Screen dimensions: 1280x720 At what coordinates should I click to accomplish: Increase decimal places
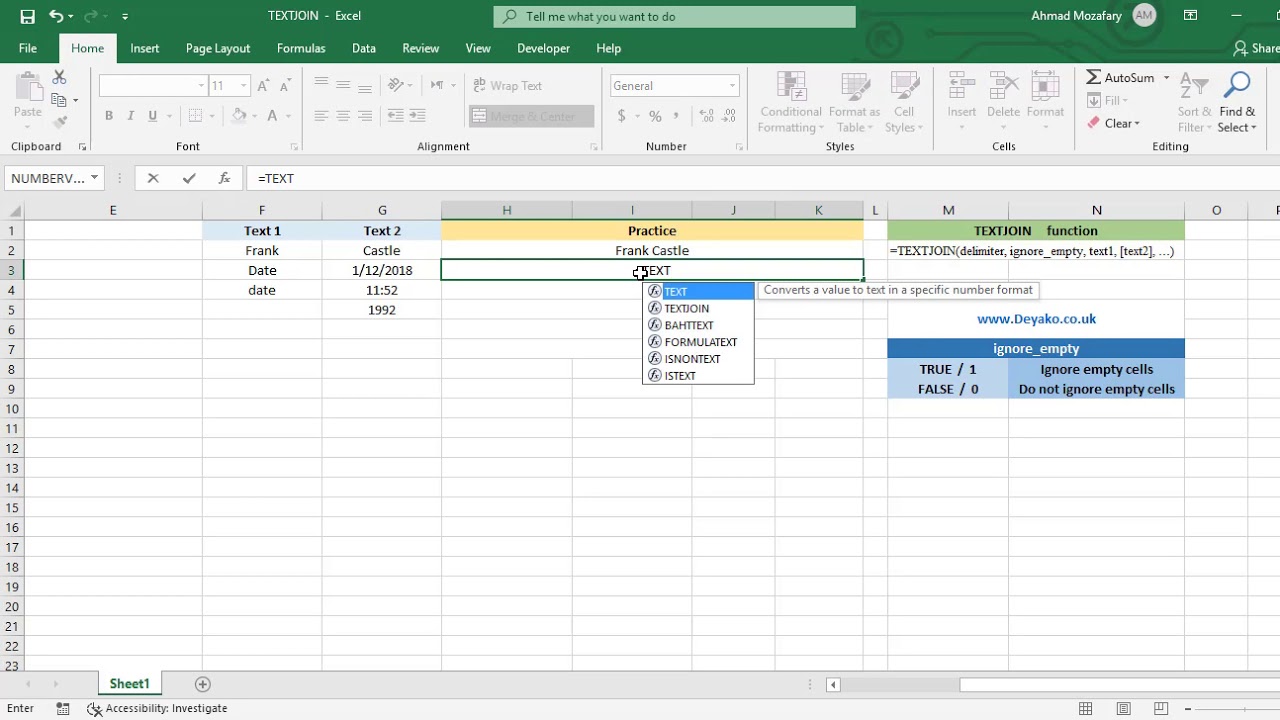tap(707, 116)
